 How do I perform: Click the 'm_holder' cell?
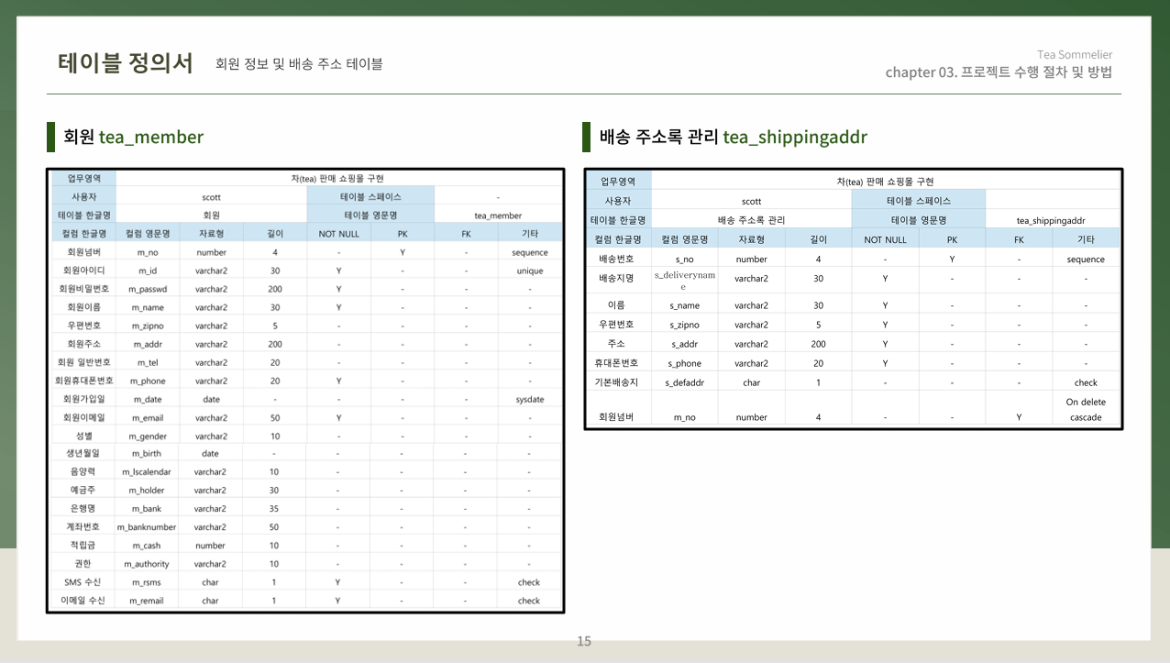[146, 490]
